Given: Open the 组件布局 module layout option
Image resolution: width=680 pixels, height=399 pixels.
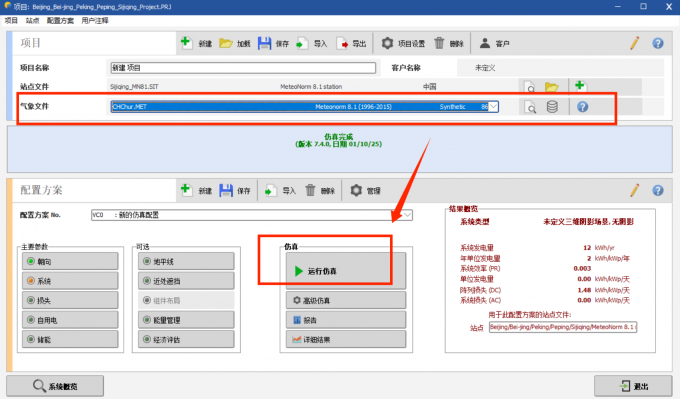Looking at the screenshot, I should click(186, 301).
